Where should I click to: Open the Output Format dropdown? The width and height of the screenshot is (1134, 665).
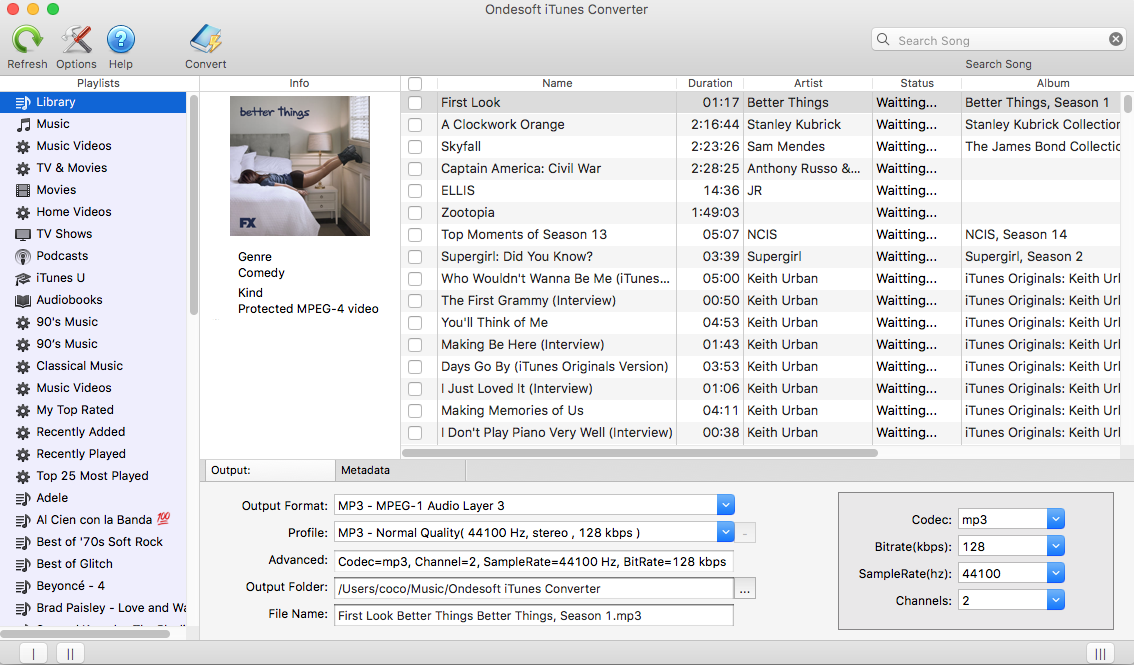pos(725,505)
